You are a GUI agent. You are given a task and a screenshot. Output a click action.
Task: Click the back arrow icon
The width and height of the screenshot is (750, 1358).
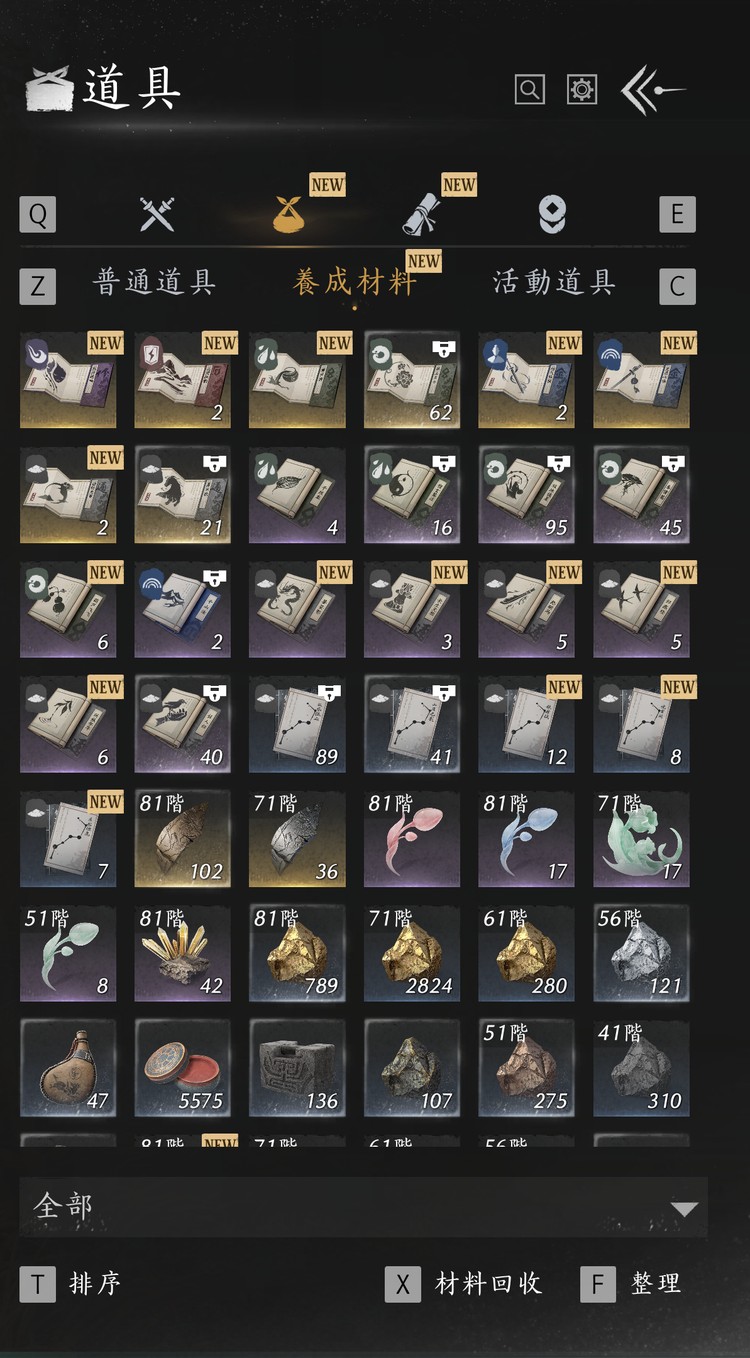[x=652, y=91]
